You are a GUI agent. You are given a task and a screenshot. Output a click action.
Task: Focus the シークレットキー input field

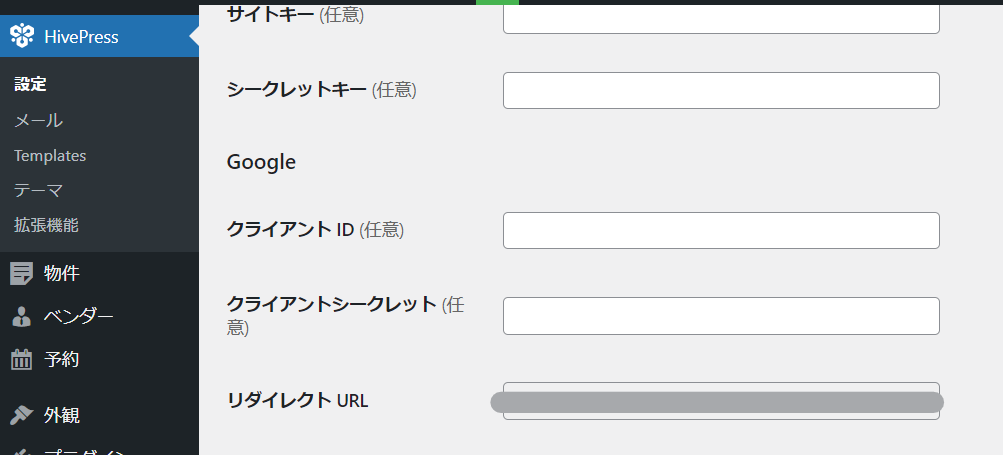(x=721, y=90)
